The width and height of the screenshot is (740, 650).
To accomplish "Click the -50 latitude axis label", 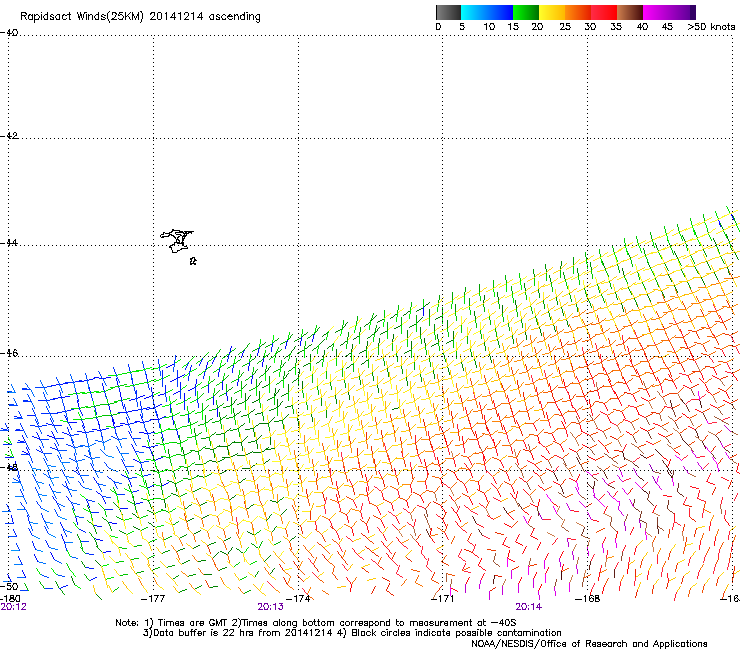I will click(x=9, y=586).
